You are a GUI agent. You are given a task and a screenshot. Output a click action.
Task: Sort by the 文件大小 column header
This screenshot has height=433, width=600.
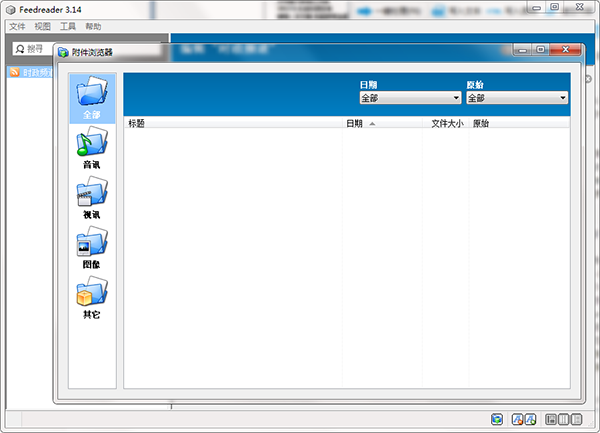pyautogui.click(x=447, y=124)
